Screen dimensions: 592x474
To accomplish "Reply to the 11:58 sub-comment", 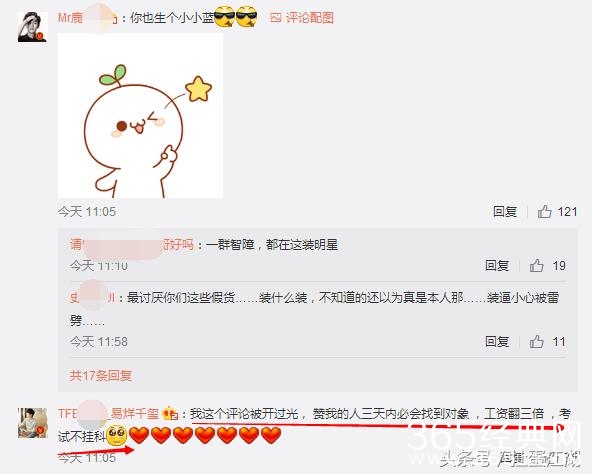I will (497, 342).
